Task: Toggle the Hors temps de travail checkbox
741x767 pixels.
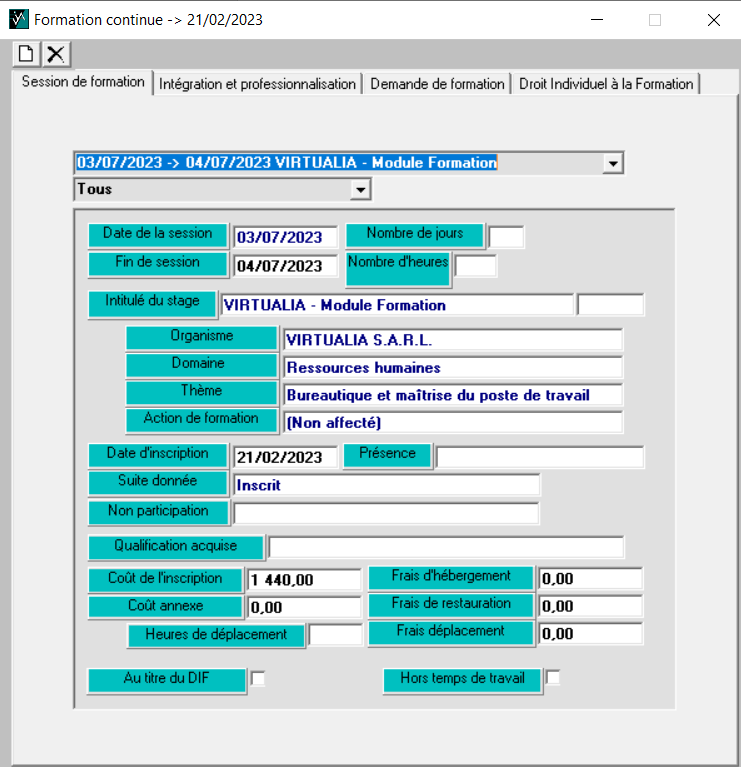Action: coord(552,678)
